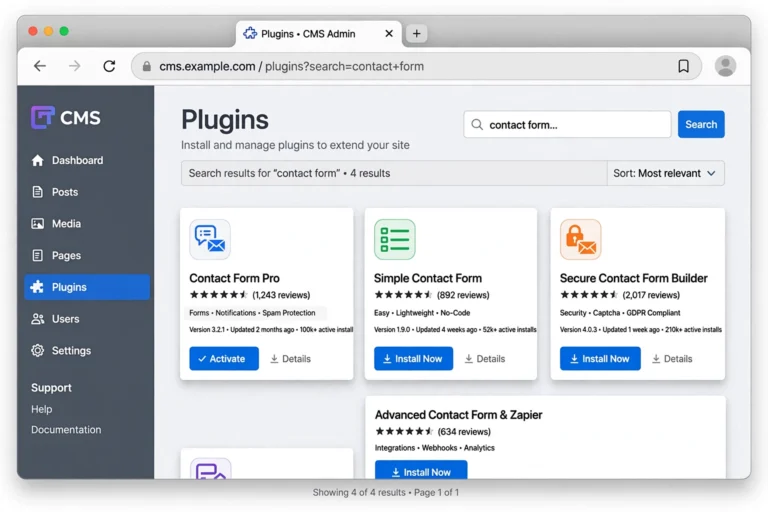Screen dimensions: 768x512
Task: Click the Dashboard home icon
Action: click(38, 160)
